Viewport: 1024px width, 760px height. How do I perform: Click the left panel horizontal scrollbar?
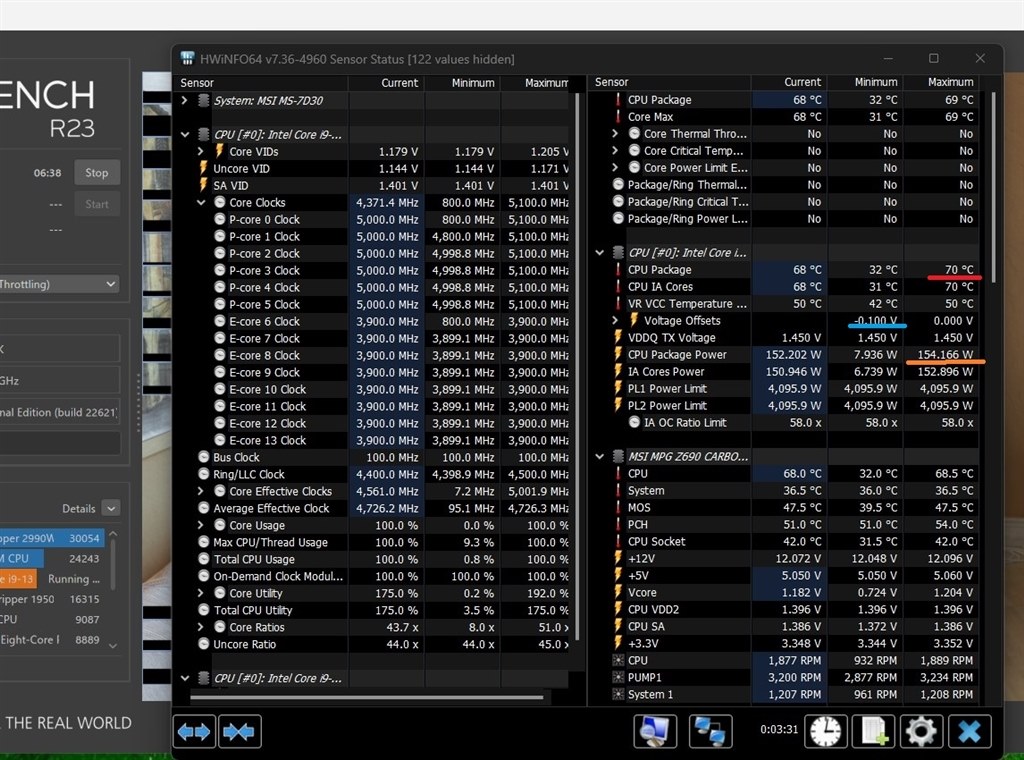click(x=366, y=698)
